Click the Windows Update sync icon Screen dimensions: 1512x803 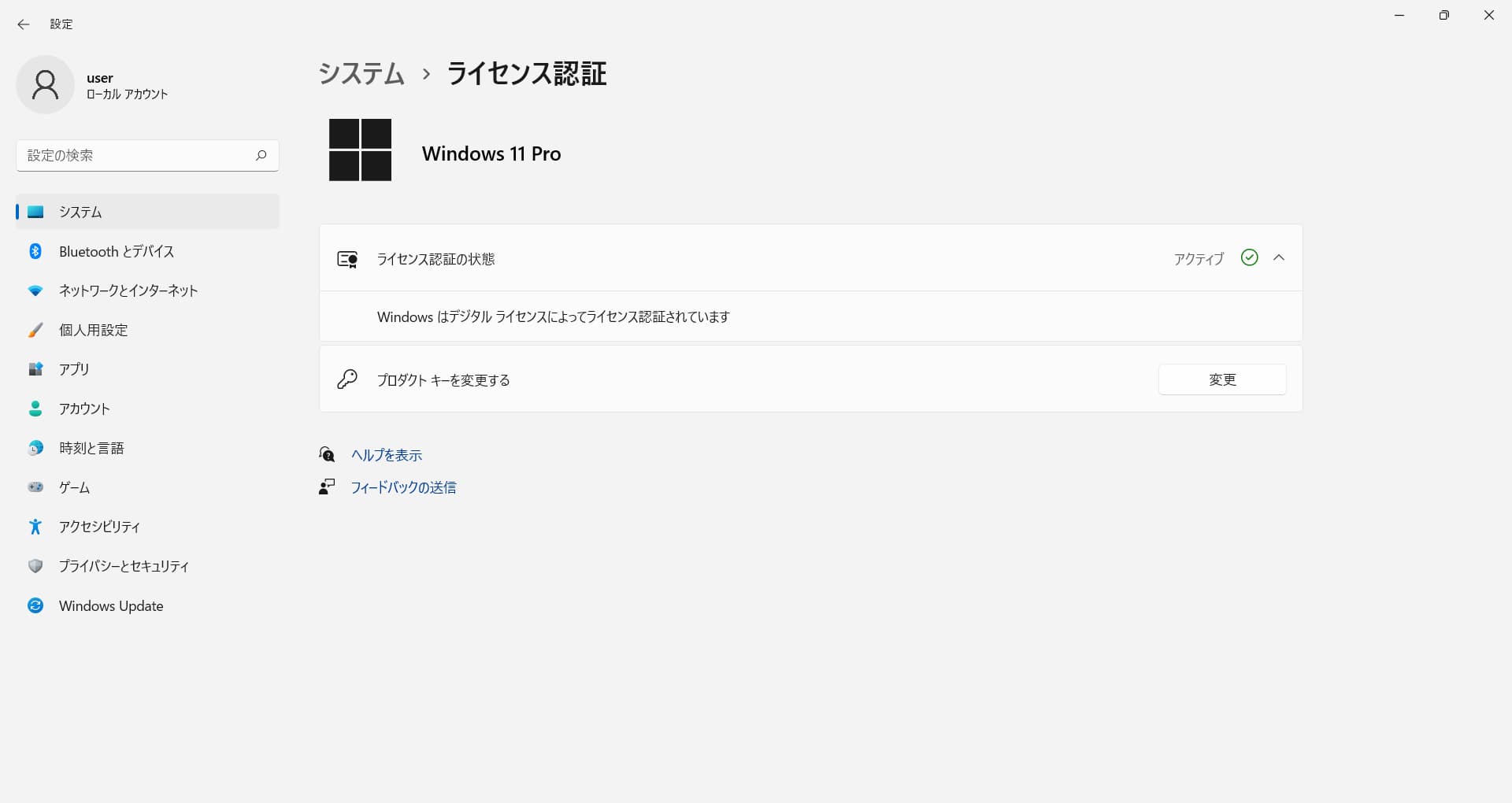(35, 605)
